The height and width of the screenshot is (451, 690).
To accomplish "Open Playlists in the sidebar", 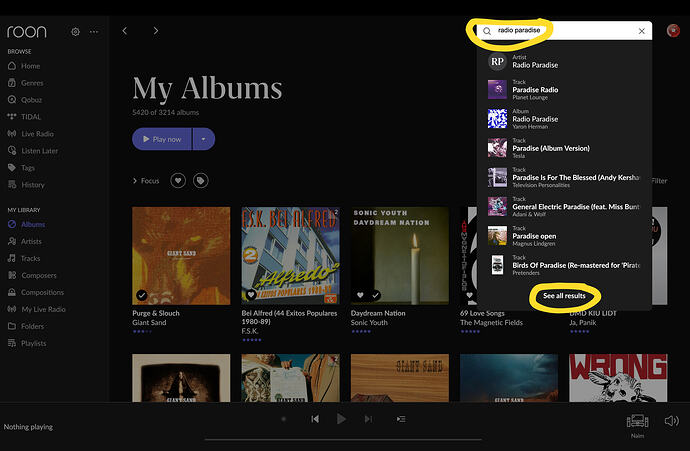I will point(27,343).
